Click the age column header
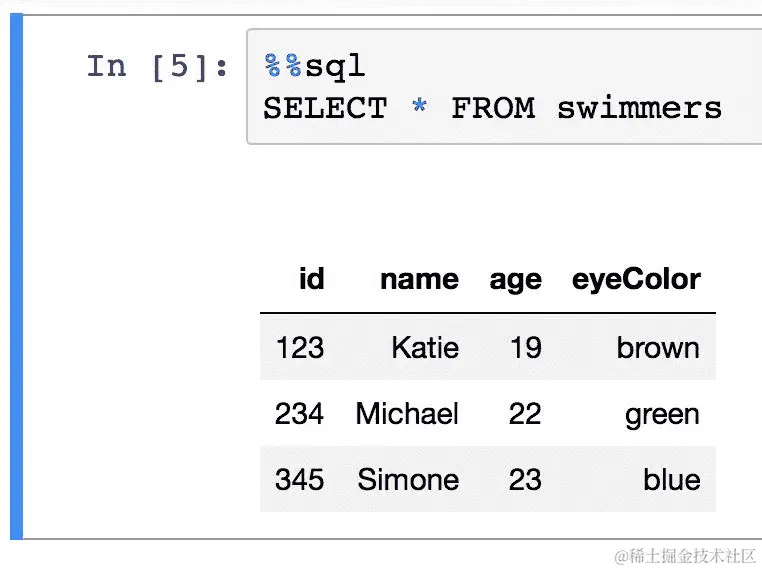This screenshot has width=762, height=571. 515,279
